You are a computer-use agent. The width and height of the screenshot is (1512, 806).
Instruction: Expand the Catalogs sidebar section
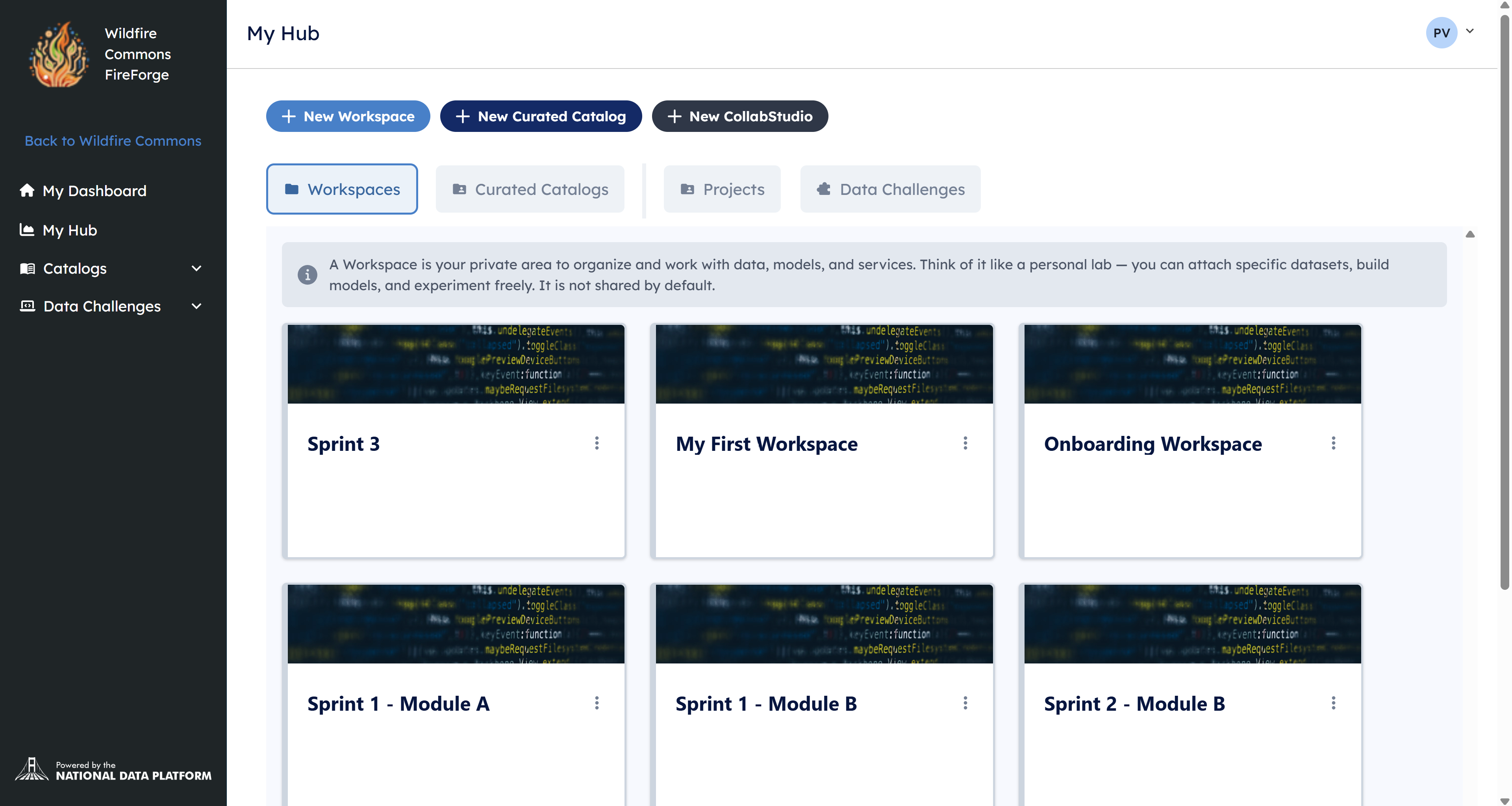[196, 268]
